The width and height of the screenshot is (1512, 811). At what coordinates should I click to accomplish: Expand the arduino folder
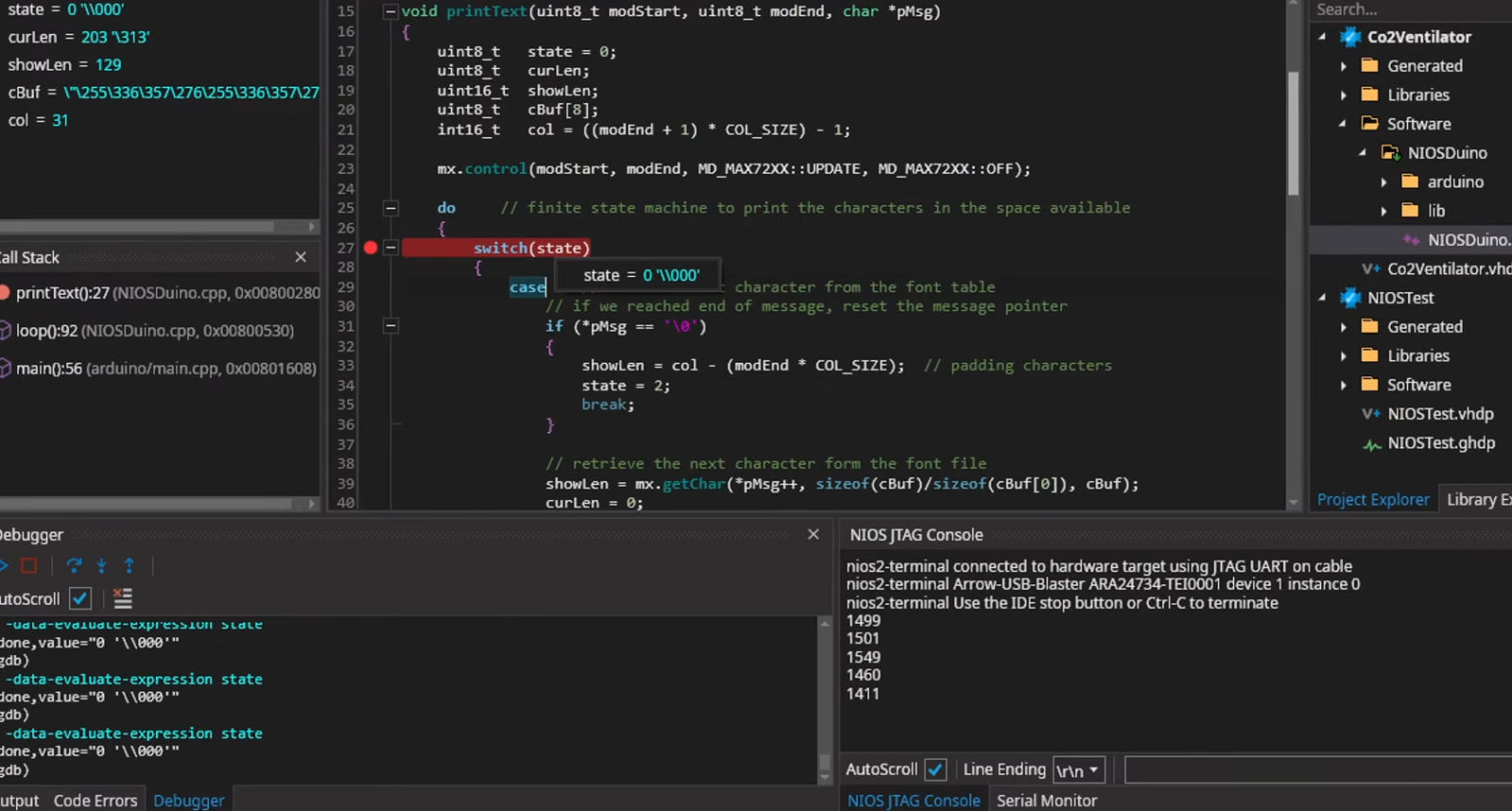(1383, 182)
